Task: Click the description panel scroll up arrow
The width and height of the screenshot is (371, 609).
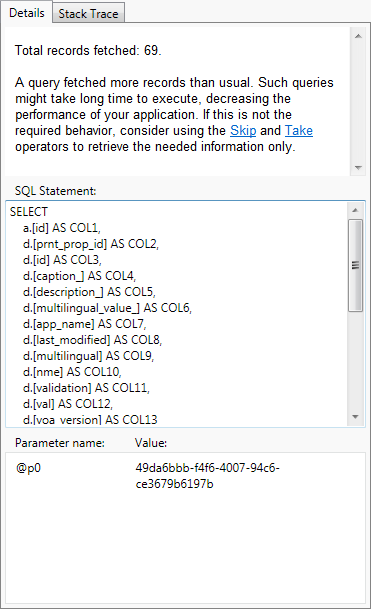Action: click(358, 36)
